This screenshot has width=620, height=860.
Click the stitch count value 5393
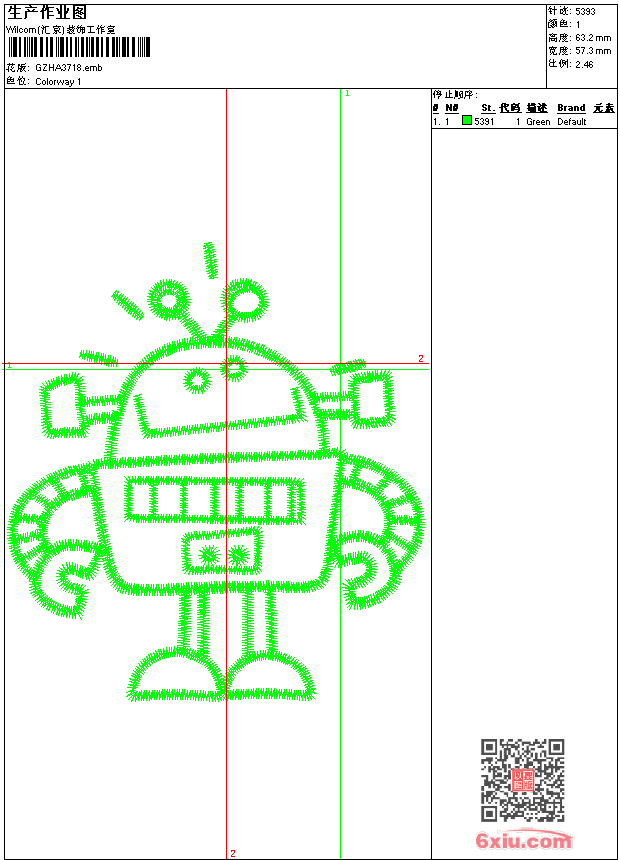[x=586, y=11]
